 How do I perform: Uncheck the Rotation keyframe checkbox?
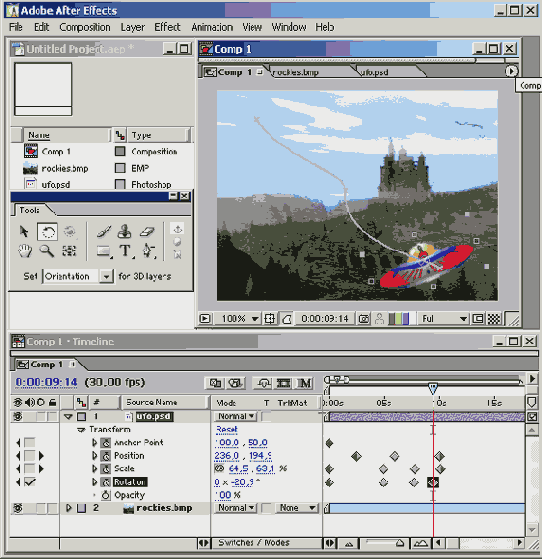(30, 482)
